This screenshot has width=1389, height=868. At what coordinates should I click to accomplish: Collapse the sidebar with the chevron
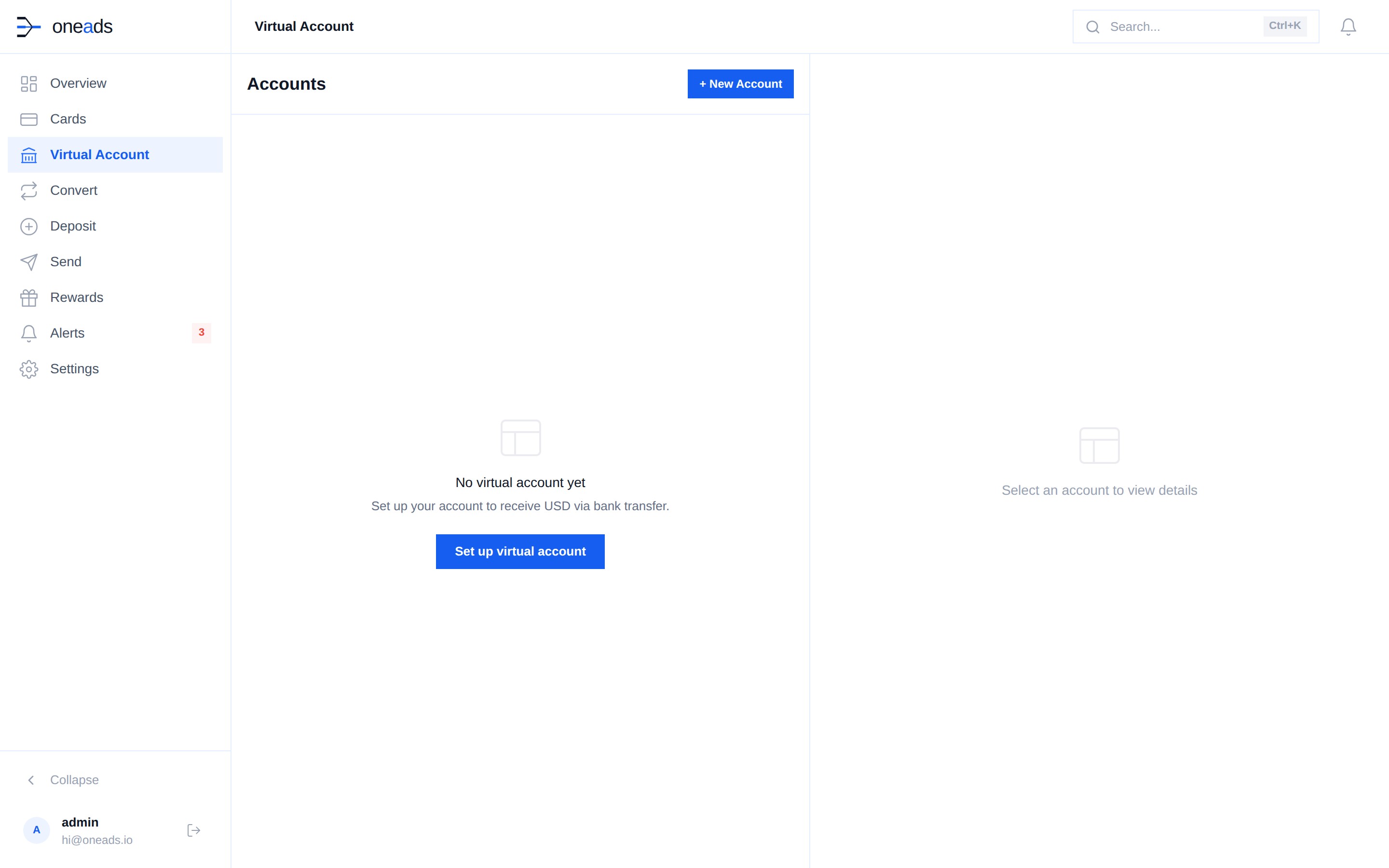coord(31,780)
